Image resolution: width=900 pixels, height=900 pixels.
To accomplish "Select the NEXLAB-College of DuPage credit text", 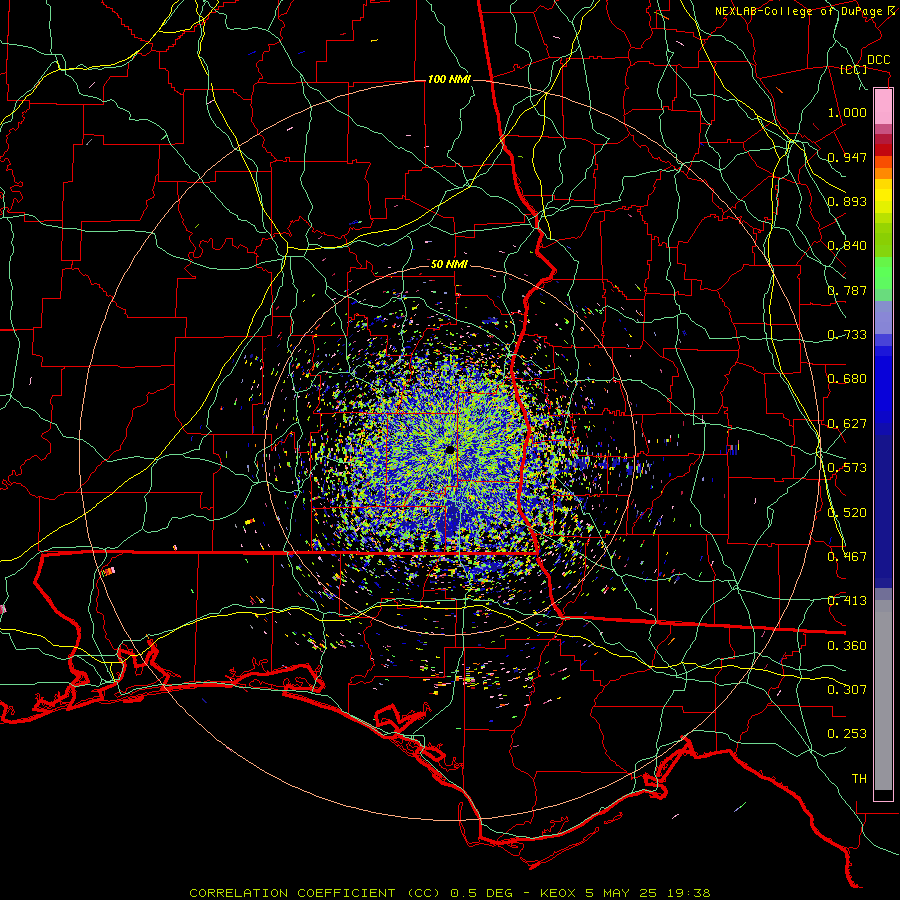I will pyautogui.click(x=807, y=11).
